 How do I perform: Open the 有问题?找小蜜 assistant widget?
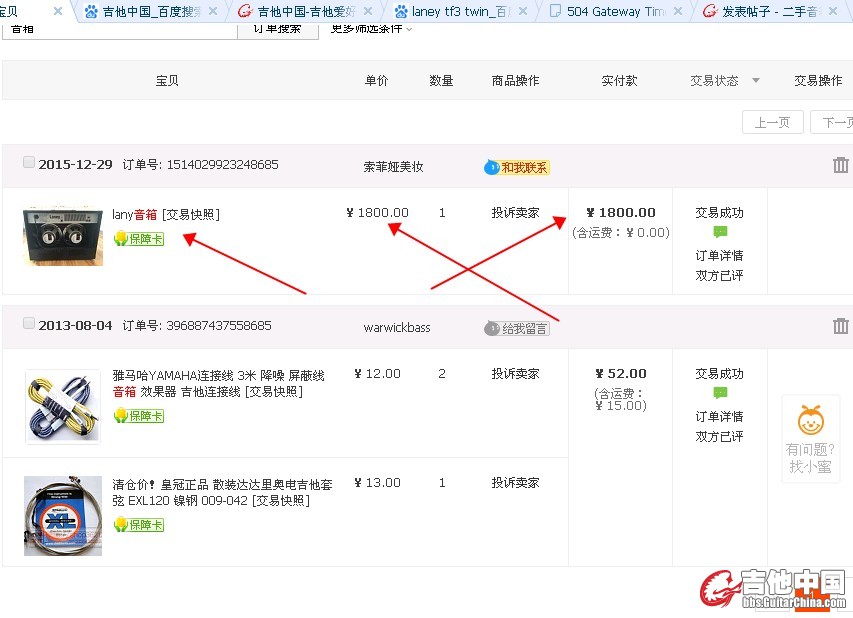(x=810, y=439)
